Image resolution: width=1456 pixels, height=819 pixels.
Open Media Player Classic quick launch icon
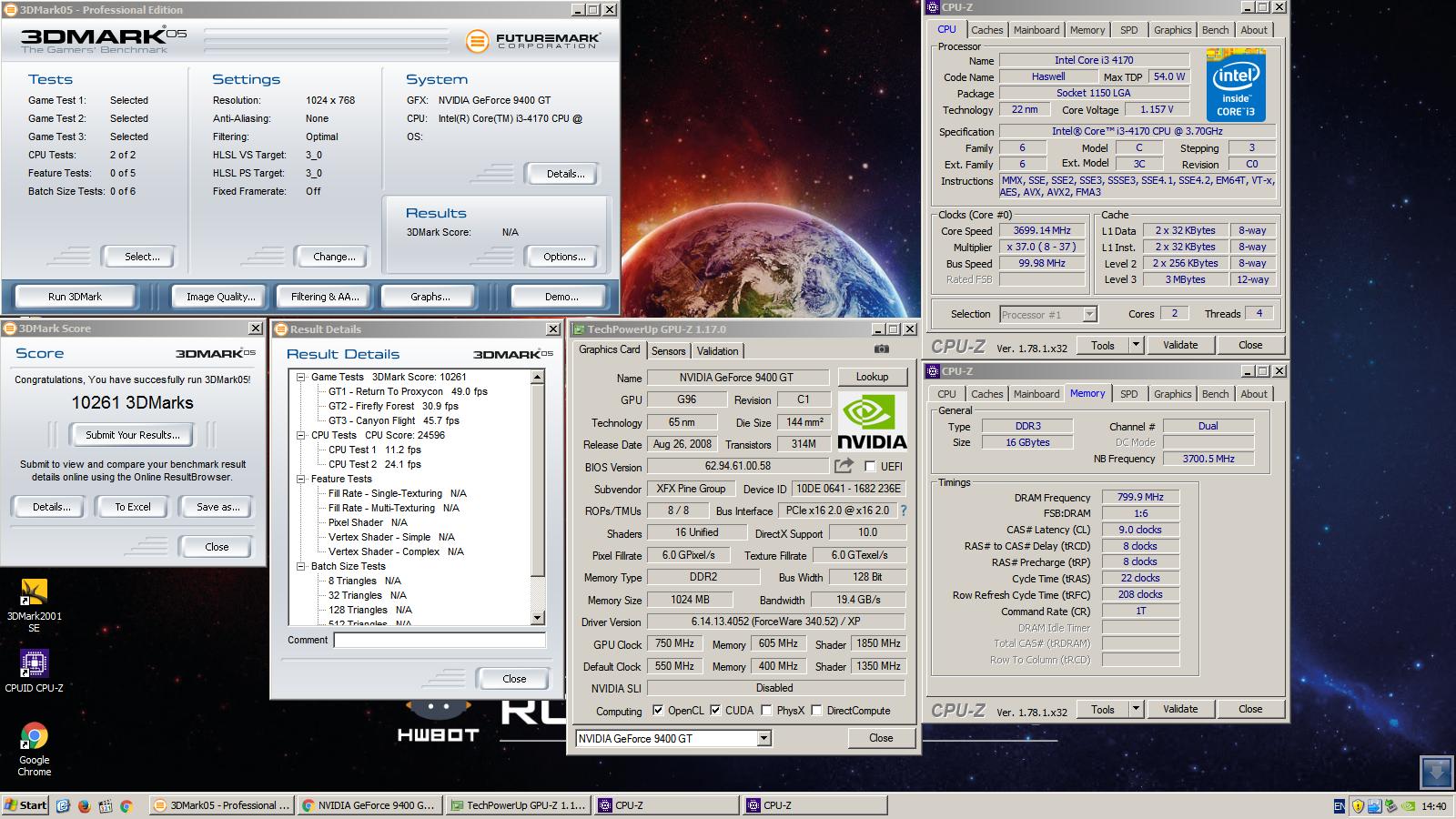click(105, 805)
